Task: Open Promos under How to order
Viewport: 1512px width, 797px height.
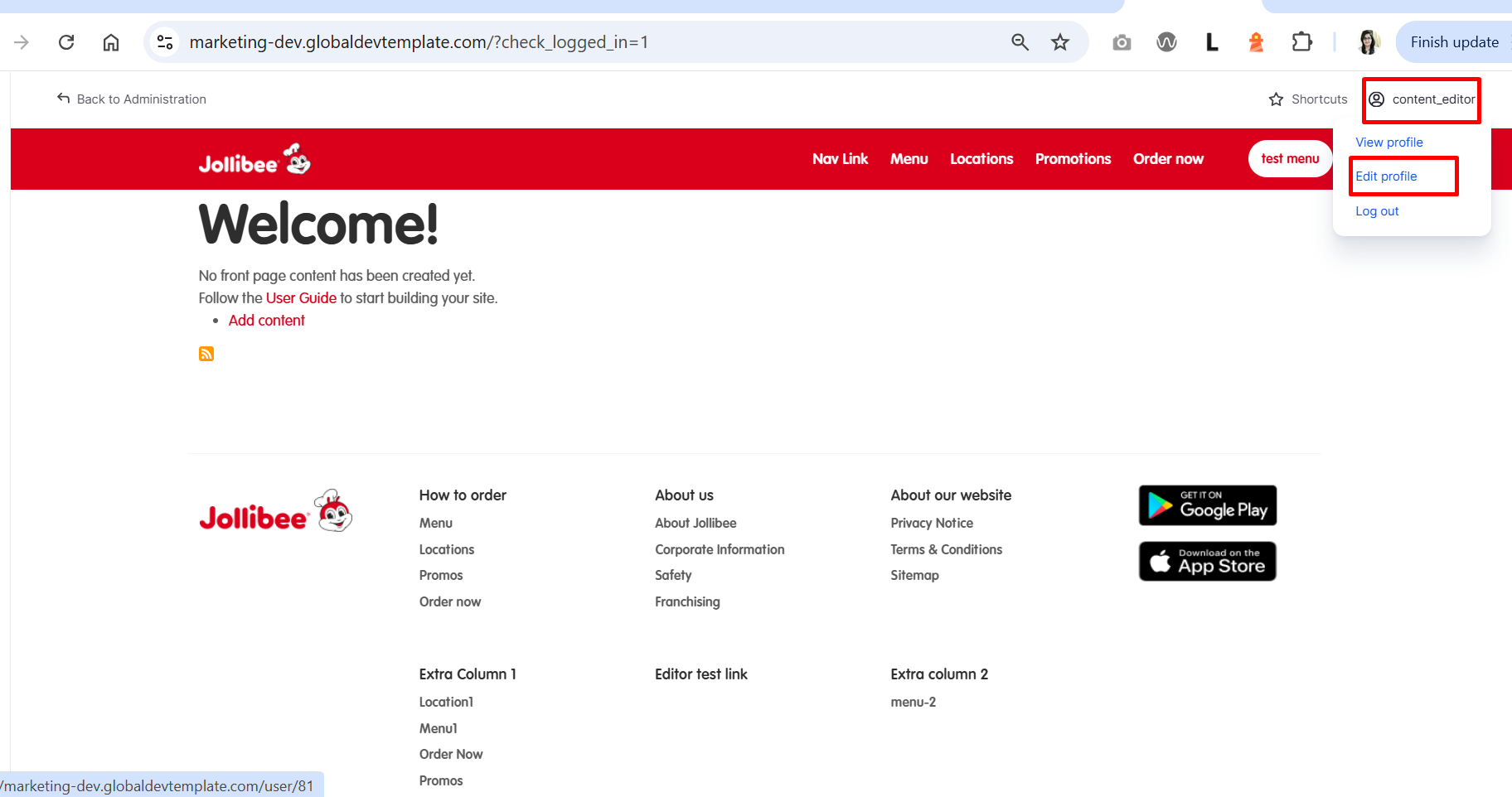Action: pyautogui.click(x=441, y=576)
